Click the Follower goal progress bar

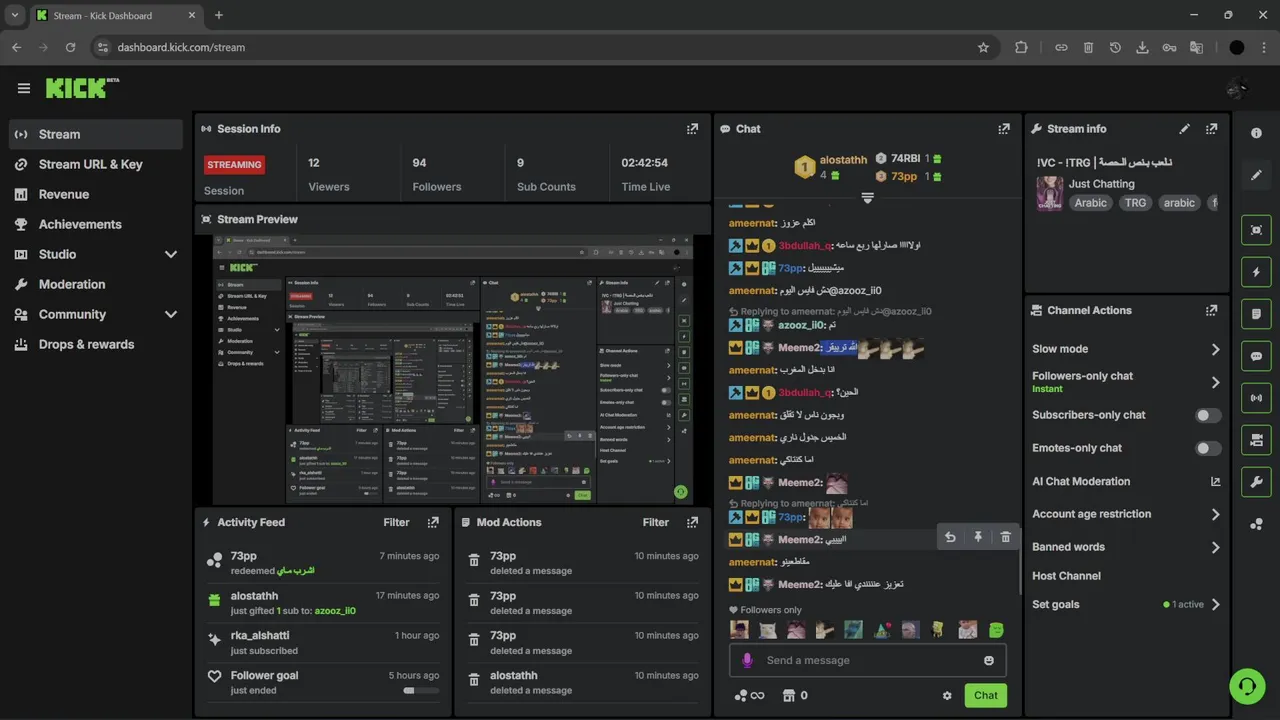pos(421,690)
